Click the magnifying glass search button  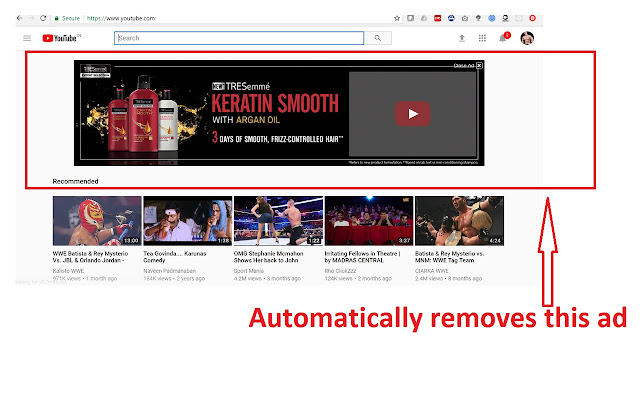pyautogui.click(x=378, y=38)
